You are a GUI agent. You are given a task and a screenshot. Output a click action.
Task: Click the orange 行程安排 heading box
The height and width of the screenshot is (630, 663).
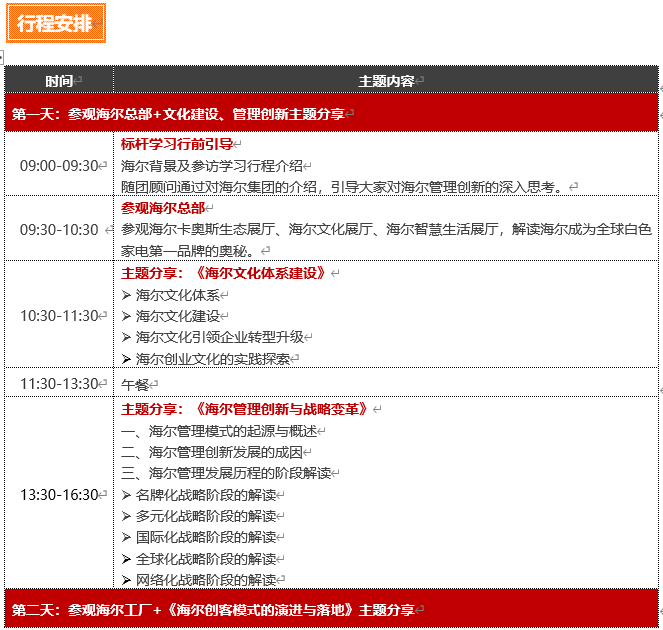tap(56, 23)
